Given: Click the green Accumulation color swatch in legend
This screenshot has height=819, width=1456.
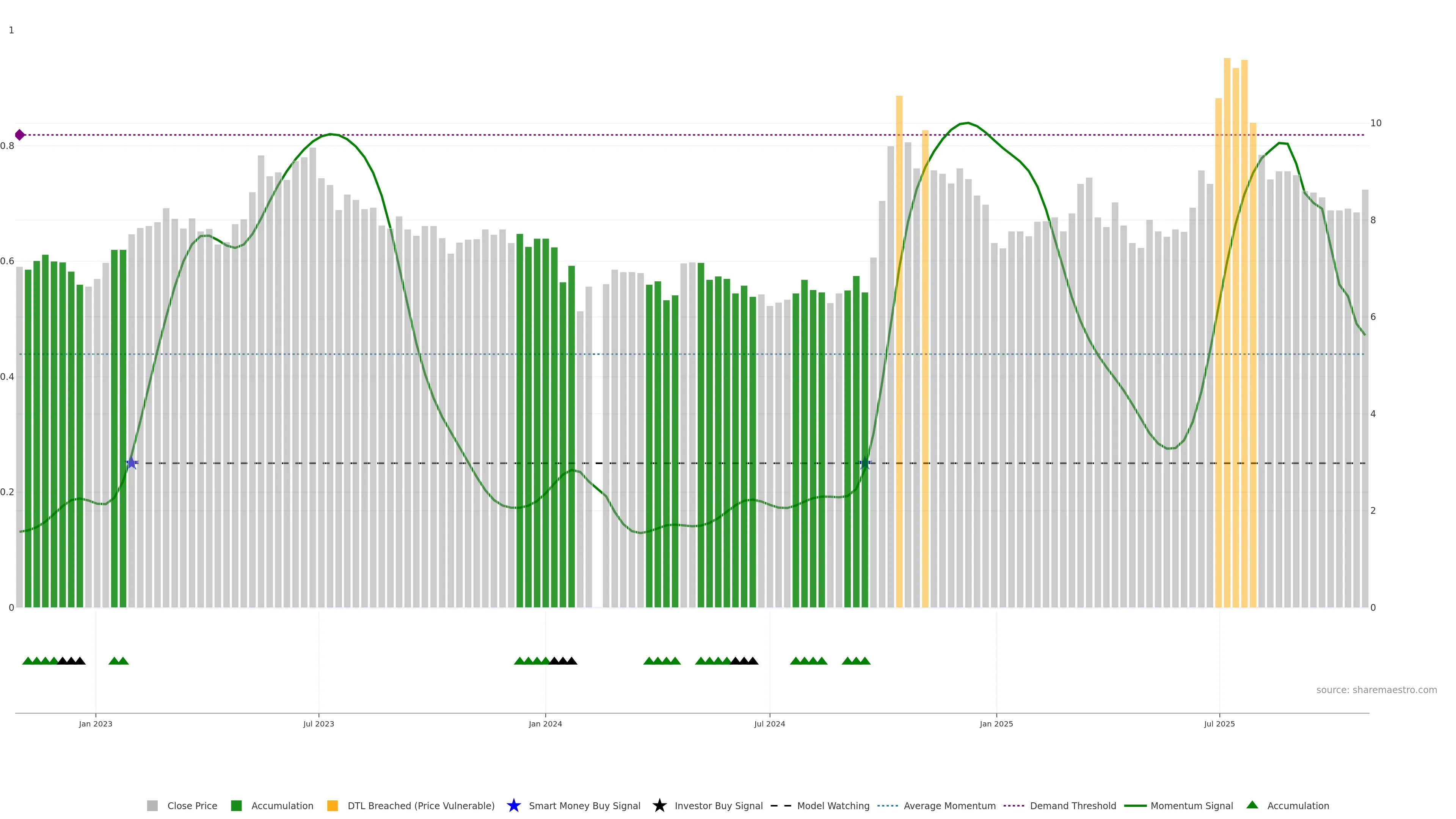Looking at the screenshot, I should (x=236, y=805).
